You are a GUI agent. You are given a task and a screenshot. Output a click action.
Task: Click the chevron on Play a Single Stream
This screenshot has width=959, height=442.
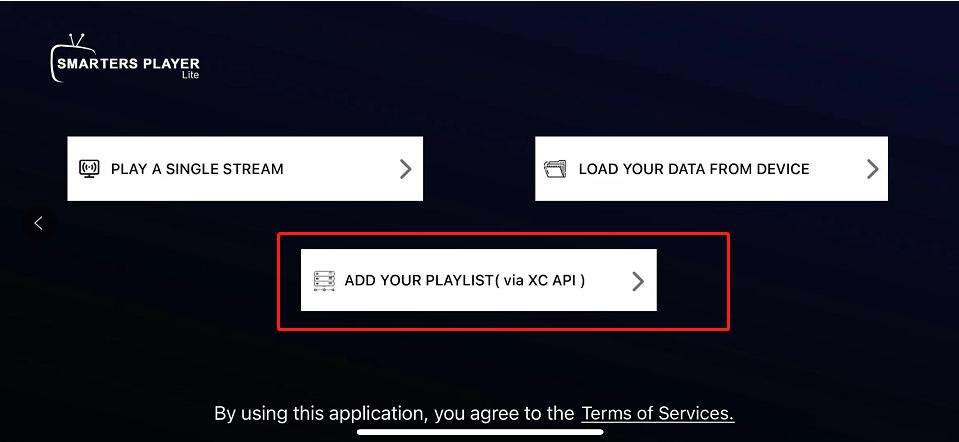(405, 169)
